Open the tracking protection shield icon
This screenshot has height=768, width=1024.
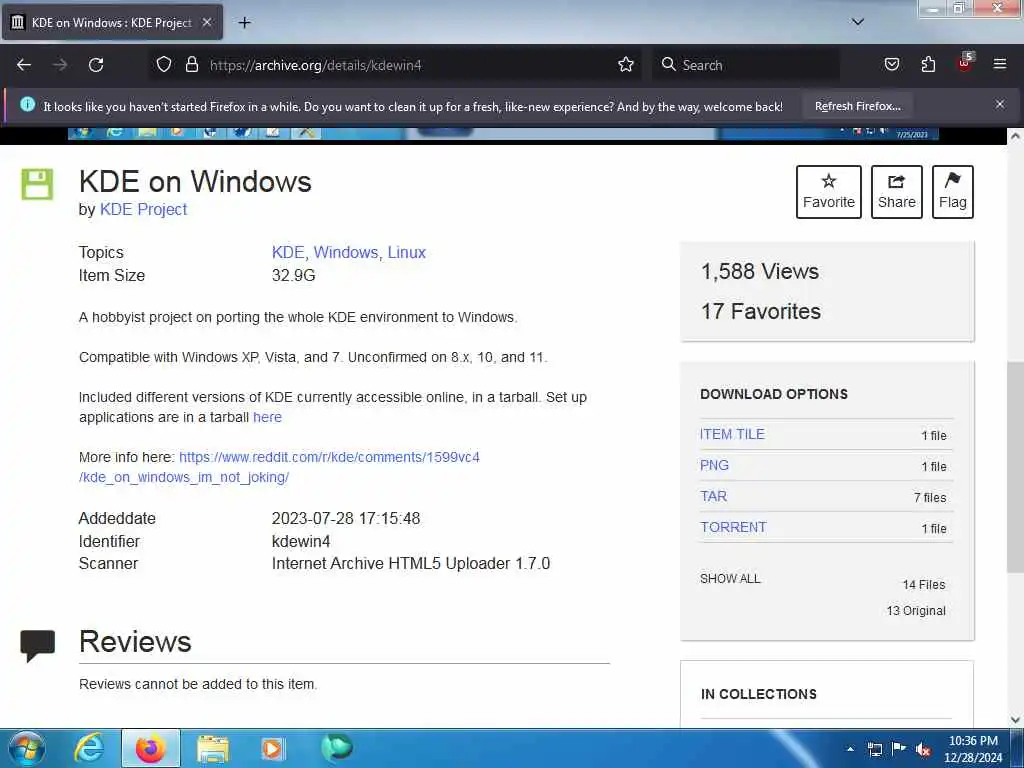pyautogui.click(x=164, y=65)
